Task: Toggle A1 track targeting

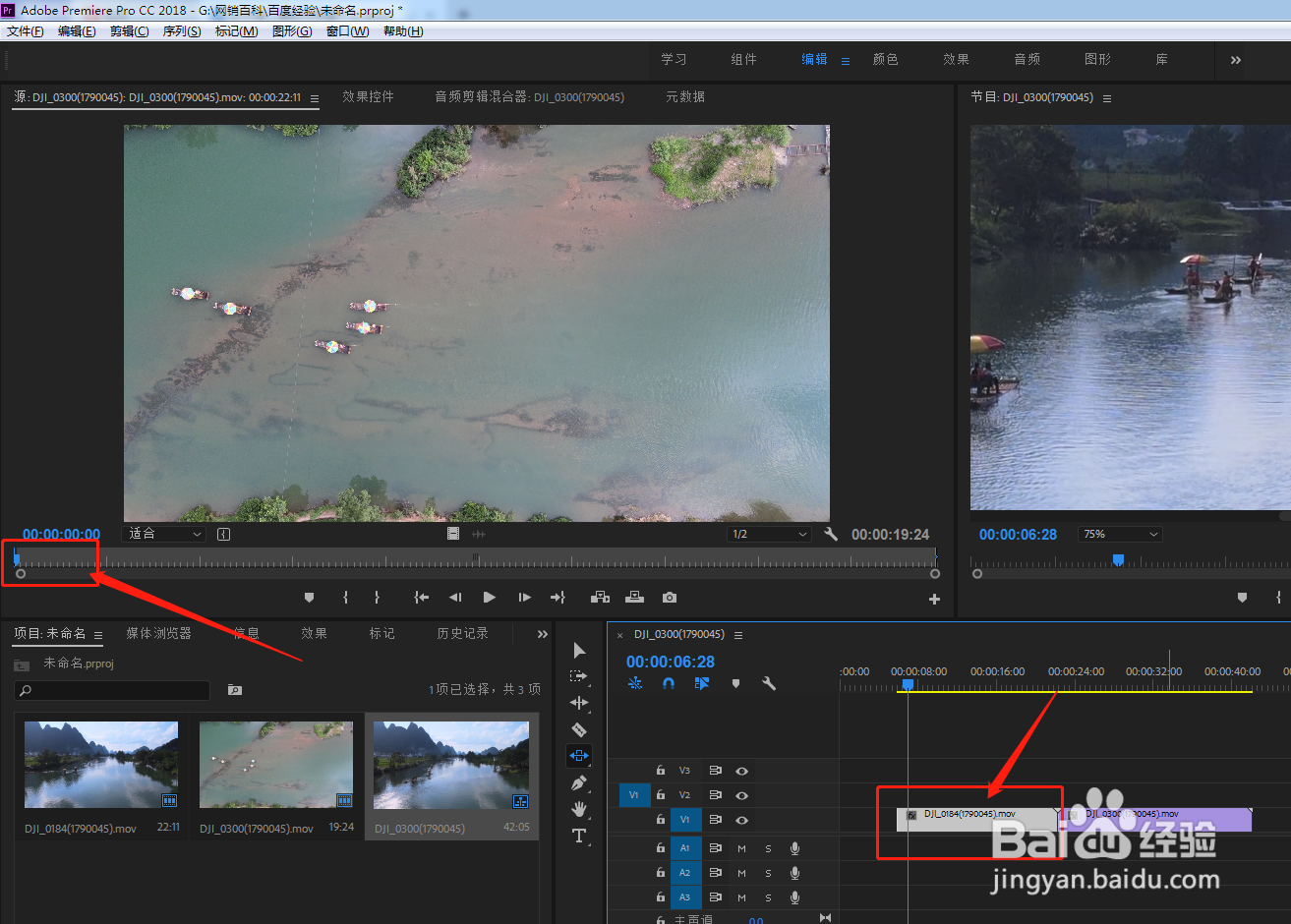Action: [x=684, y=848]
